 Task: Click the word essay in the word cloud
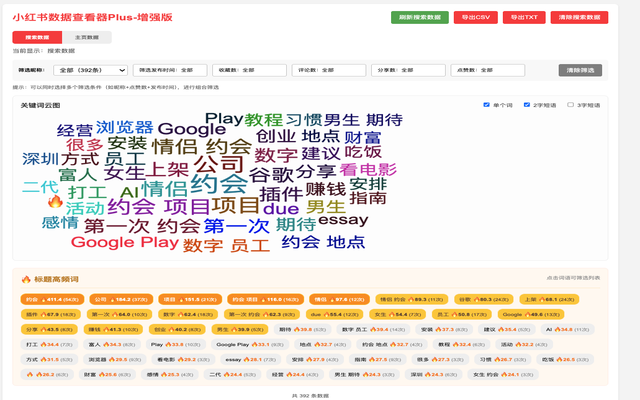pos(343,220)
